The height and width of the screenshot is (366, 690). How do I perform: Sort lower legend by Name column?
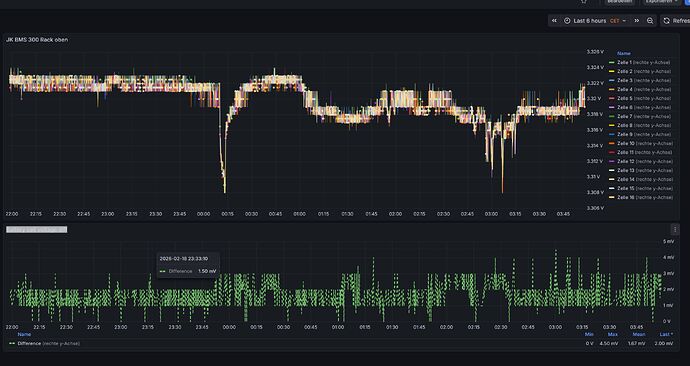(x=24, y=334)
